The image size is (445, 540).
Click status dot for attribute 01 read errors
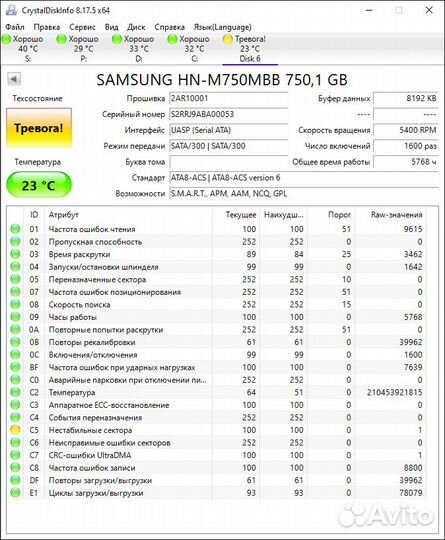pyautogui.click(x=15, y=229)
